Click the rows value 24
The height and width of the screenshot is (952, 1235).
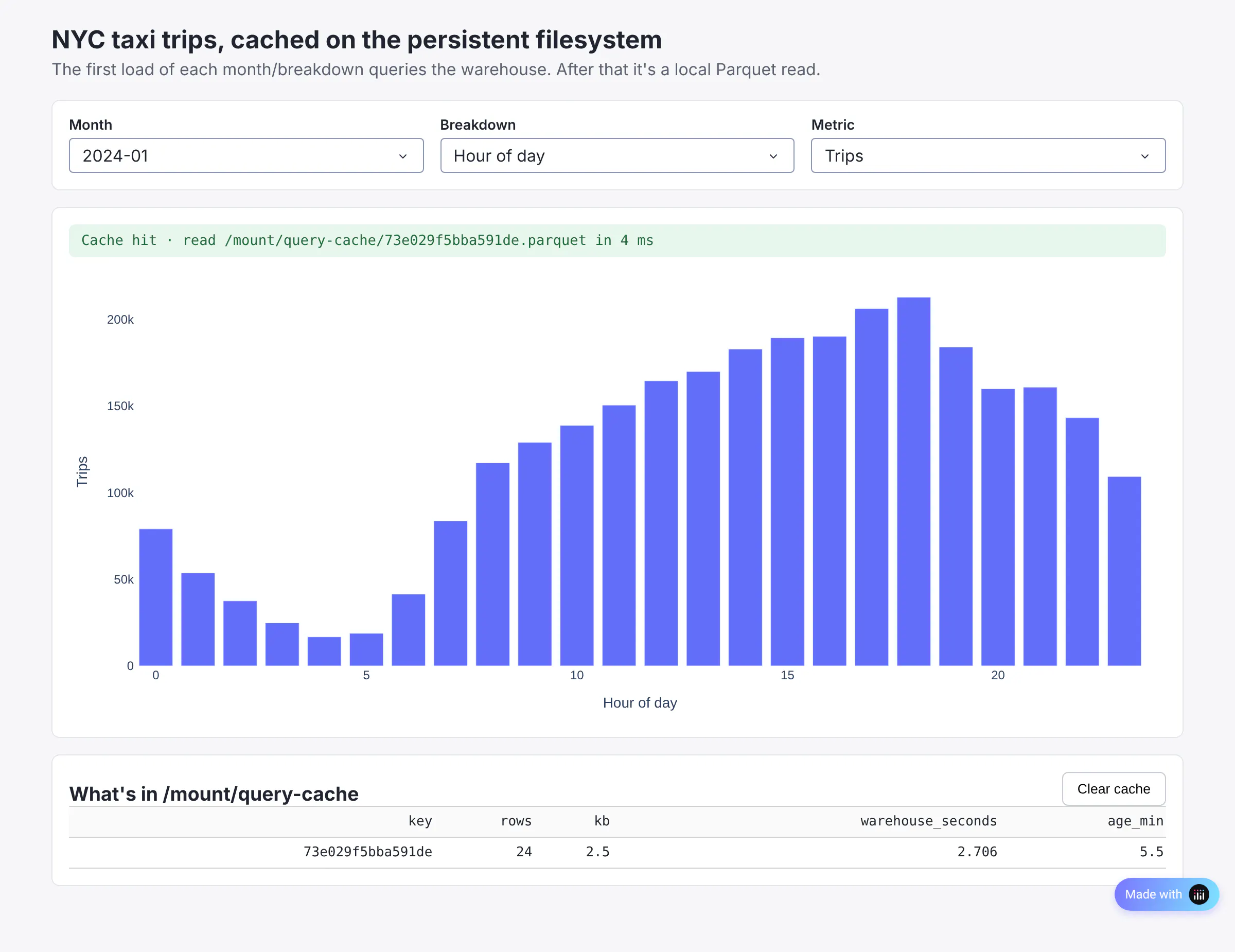pos(524,852)
